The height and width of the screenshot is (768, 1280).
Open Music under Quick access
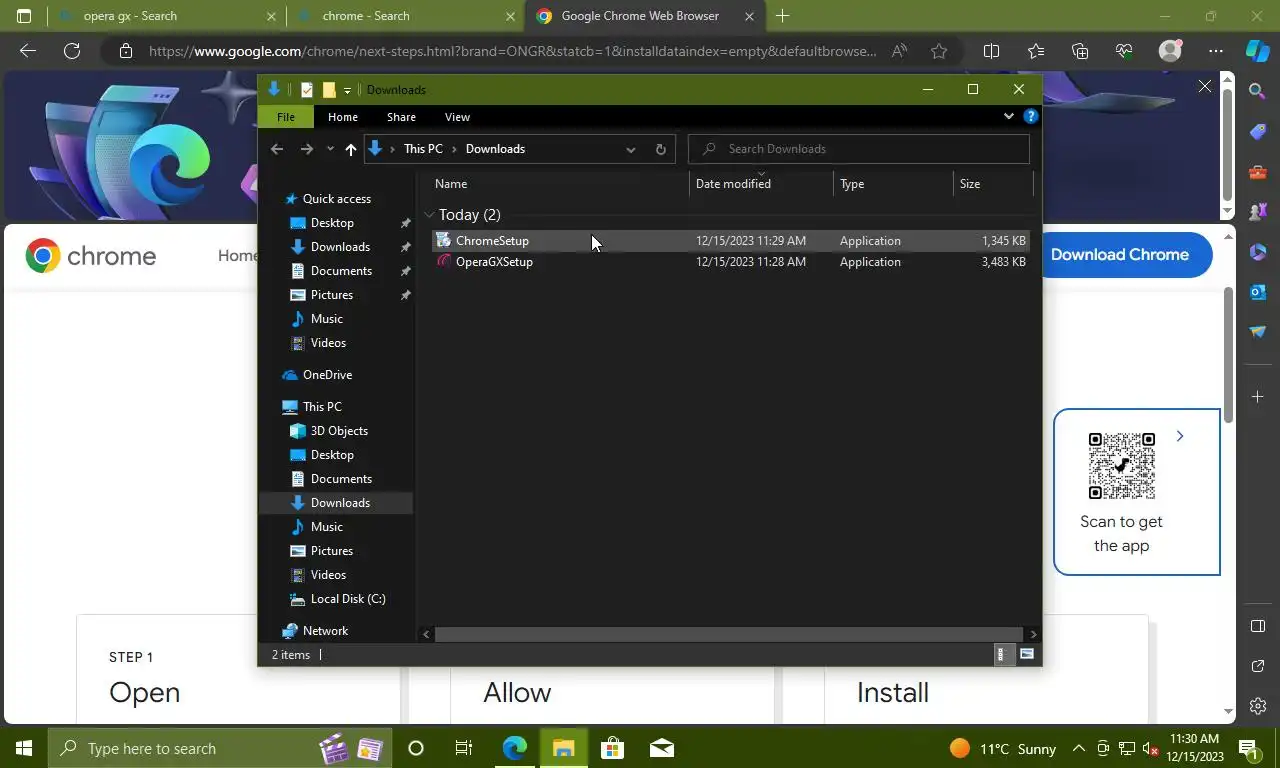[326, 319]
